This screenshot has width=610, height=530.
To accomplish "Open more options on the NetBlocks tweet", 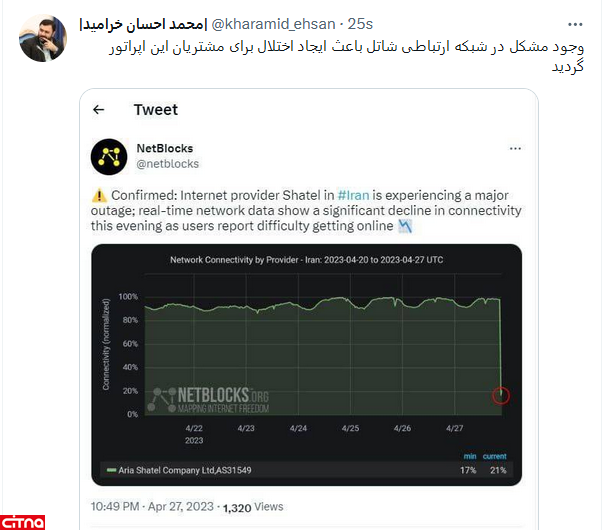I will click(515, 149).
